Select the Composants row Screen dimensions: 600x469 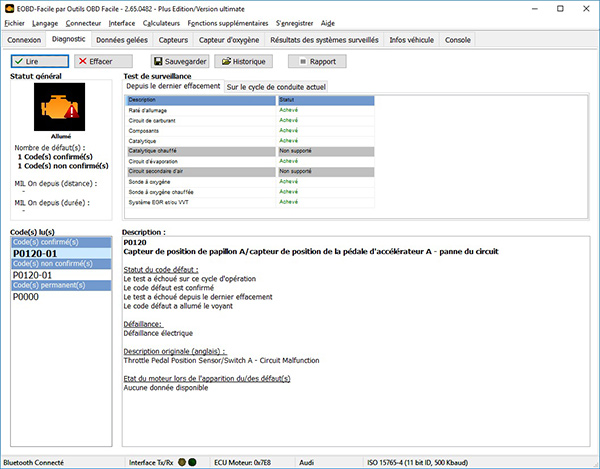click(250, 130)
